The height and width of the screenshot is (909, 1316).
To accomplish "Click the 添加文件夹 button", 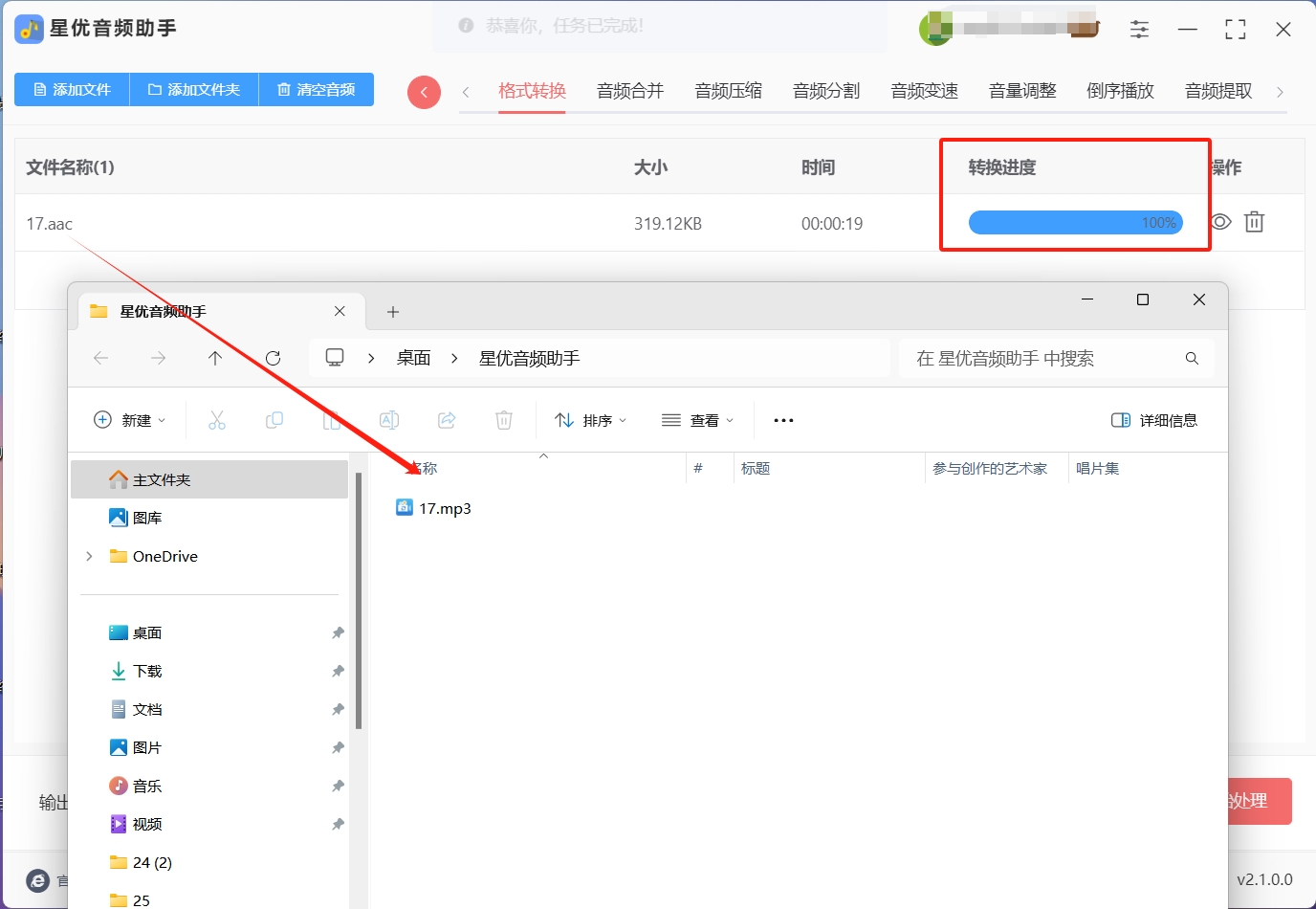I will point(194,90).
